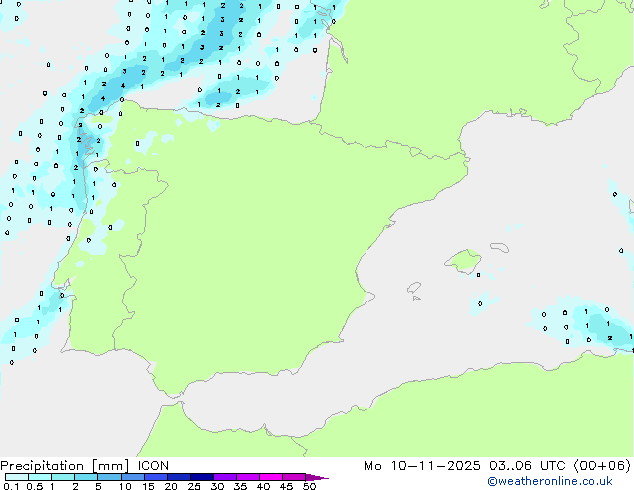Viewport: 634px width, 490px height.
Task: Click the '20' legend scale label
Action: (171, 486)
